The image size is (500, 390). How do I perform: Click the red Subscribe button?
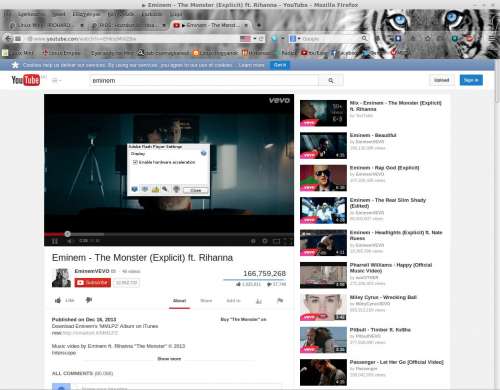93,283
